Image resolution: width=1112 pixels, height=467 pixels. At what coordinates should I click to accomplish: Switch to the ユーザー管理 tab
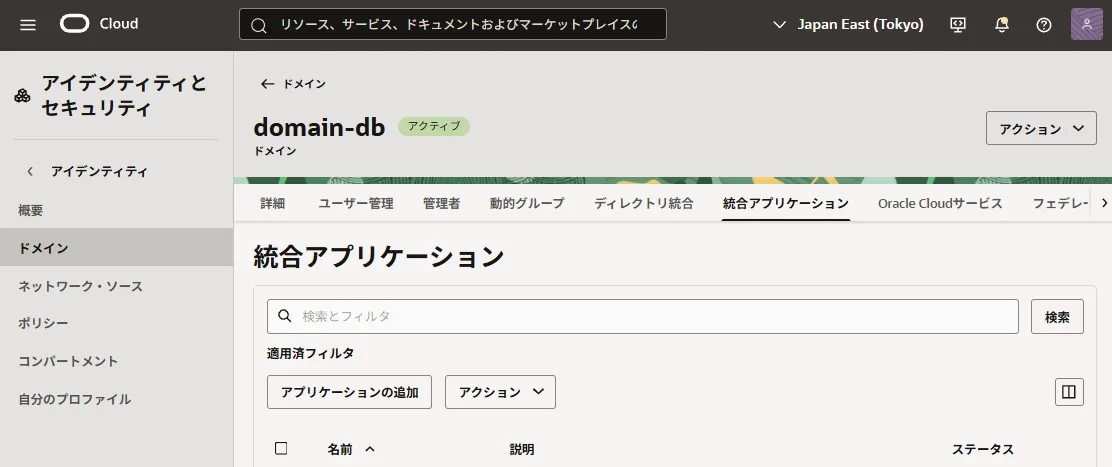coord(355,203)
